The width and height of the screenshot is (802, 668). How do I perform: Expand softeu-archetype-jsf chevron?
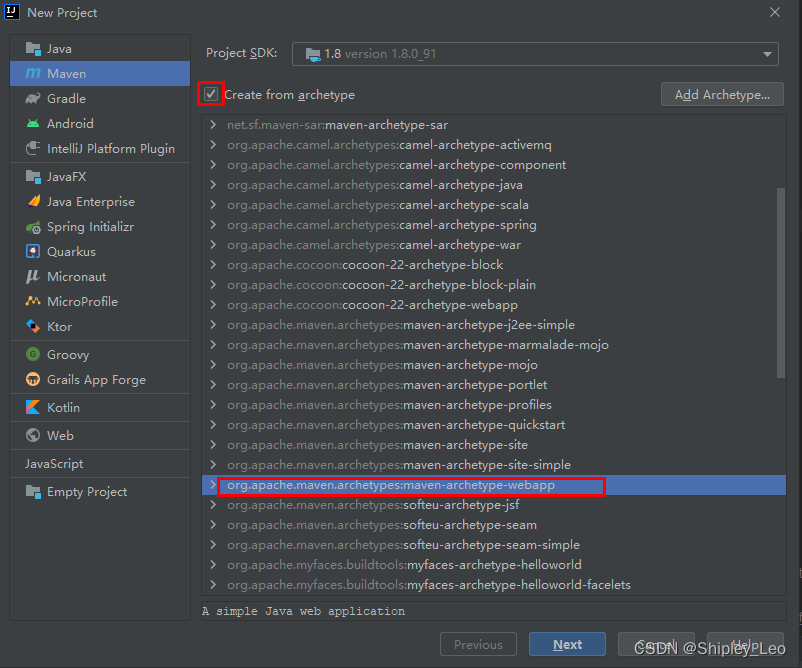point(213,504)
